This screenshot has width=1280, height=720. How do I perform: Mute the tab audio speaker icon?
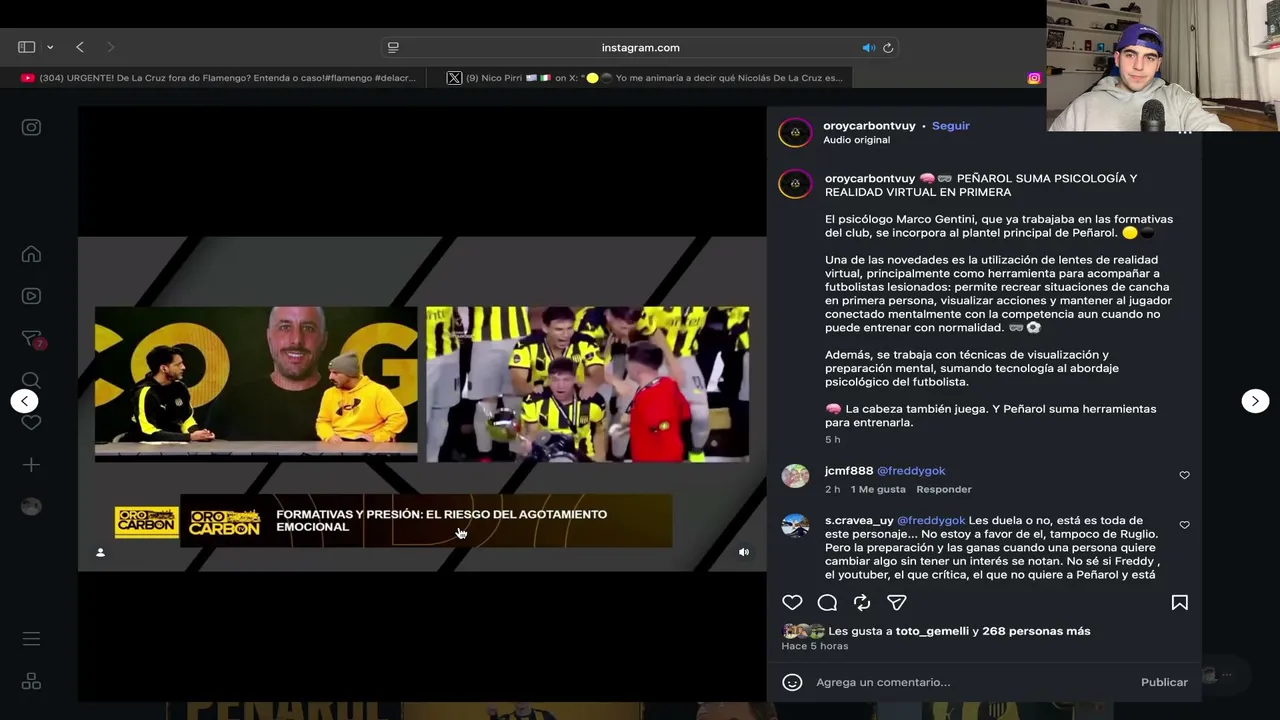click(x=868, y=47)
